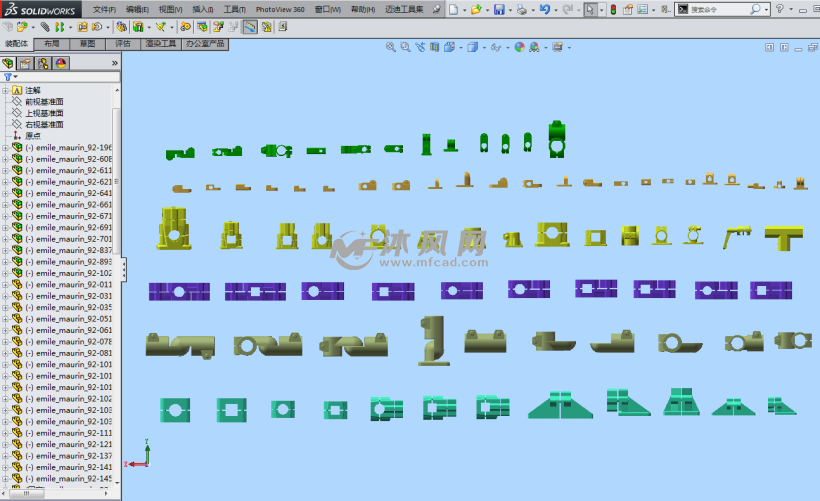This screenshot has width=820, height=501.
Task: Select the 前视基准面 front plane item
Action: tap(44, 101)
